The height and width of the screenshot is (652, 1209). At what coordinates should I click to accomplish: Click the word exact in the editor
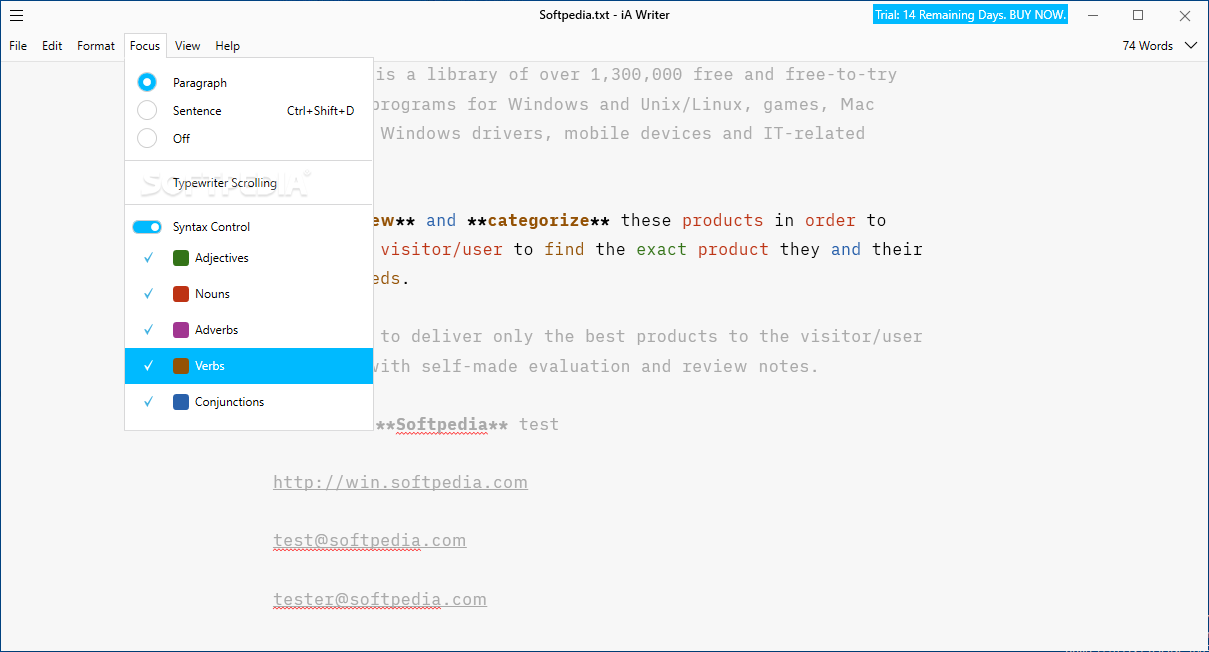[x=662, y=249]
